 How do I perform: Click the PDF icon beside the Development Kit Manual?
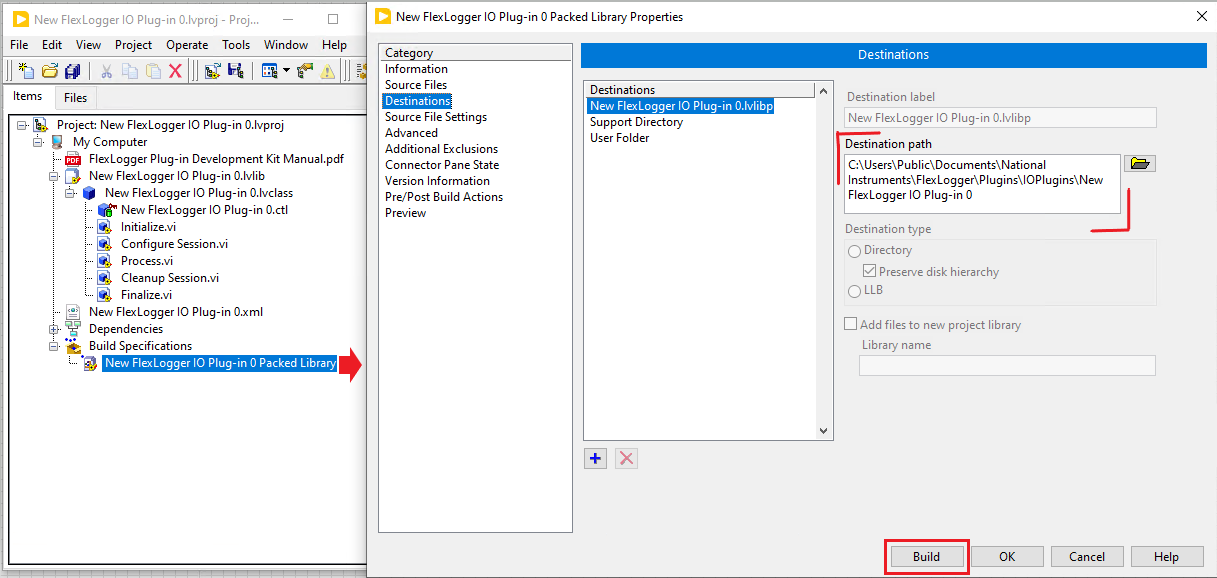click(x=73, y=159)
